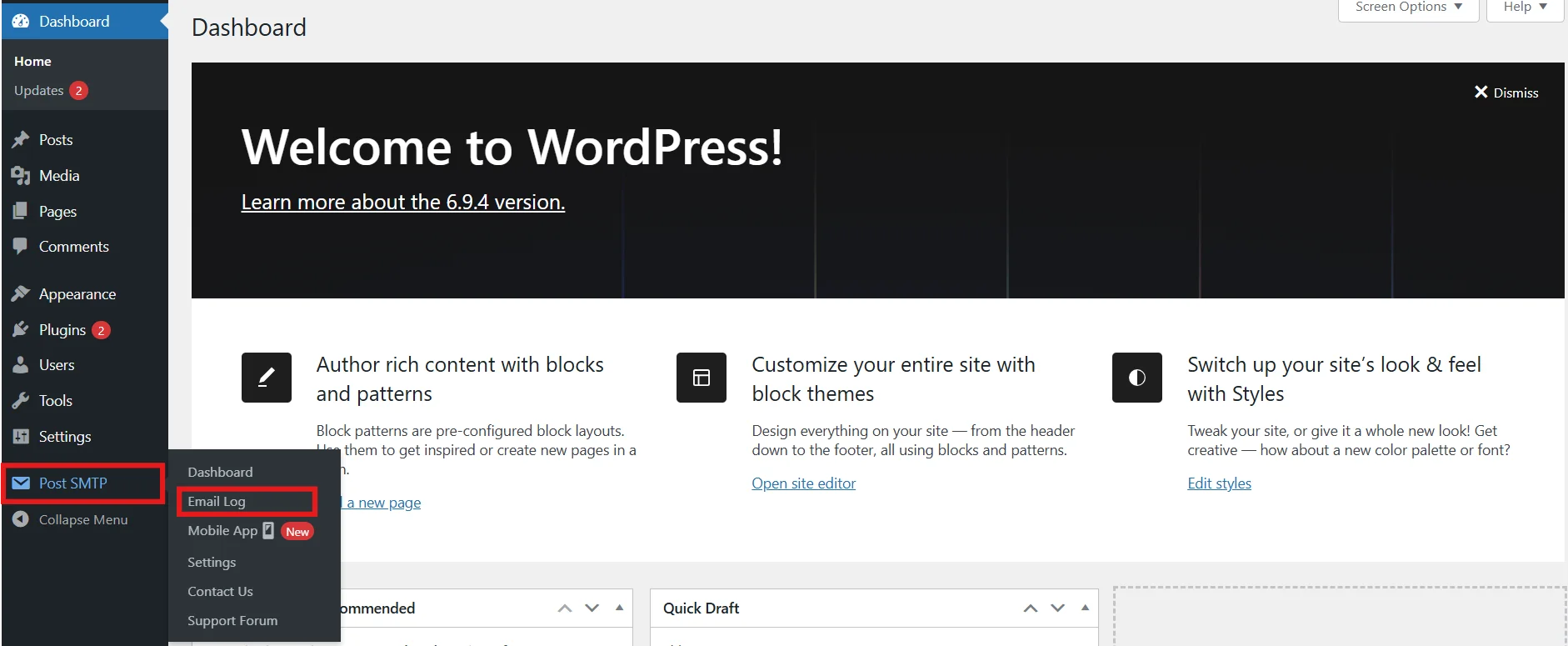Click the Users person icon
Screen dimensions: 1568x646
[x=21, y=365]
